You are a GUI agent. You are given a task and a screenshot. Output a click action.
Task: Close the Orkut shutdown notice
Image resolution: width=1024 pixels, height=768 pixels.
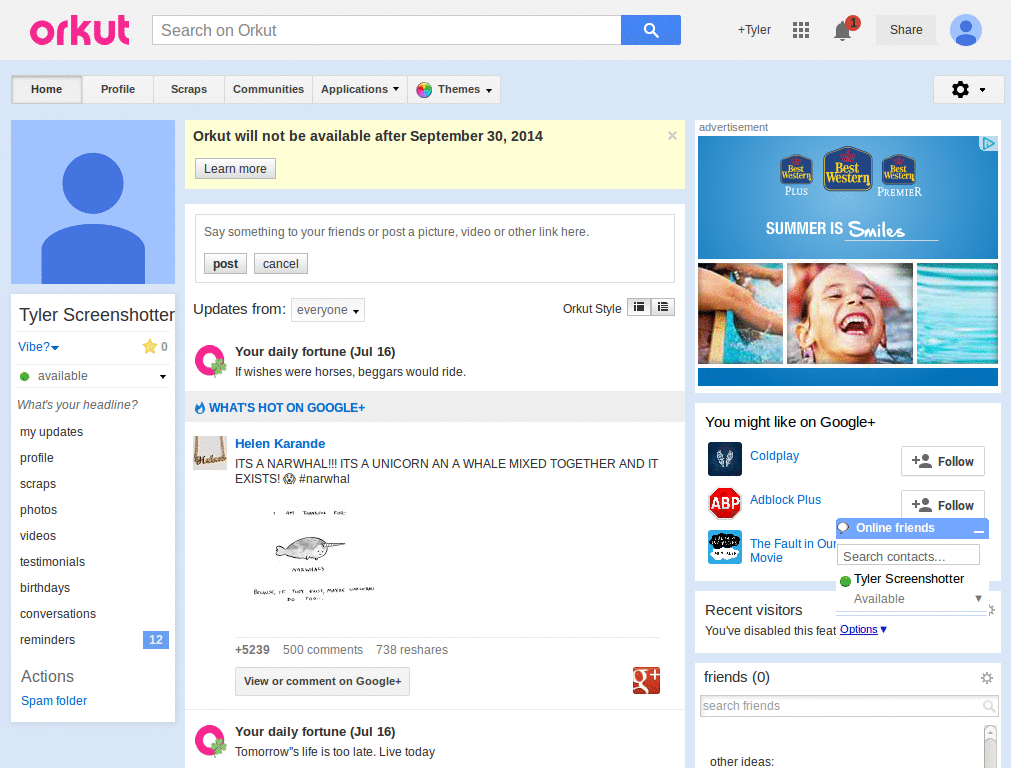[x=672, y=136]
